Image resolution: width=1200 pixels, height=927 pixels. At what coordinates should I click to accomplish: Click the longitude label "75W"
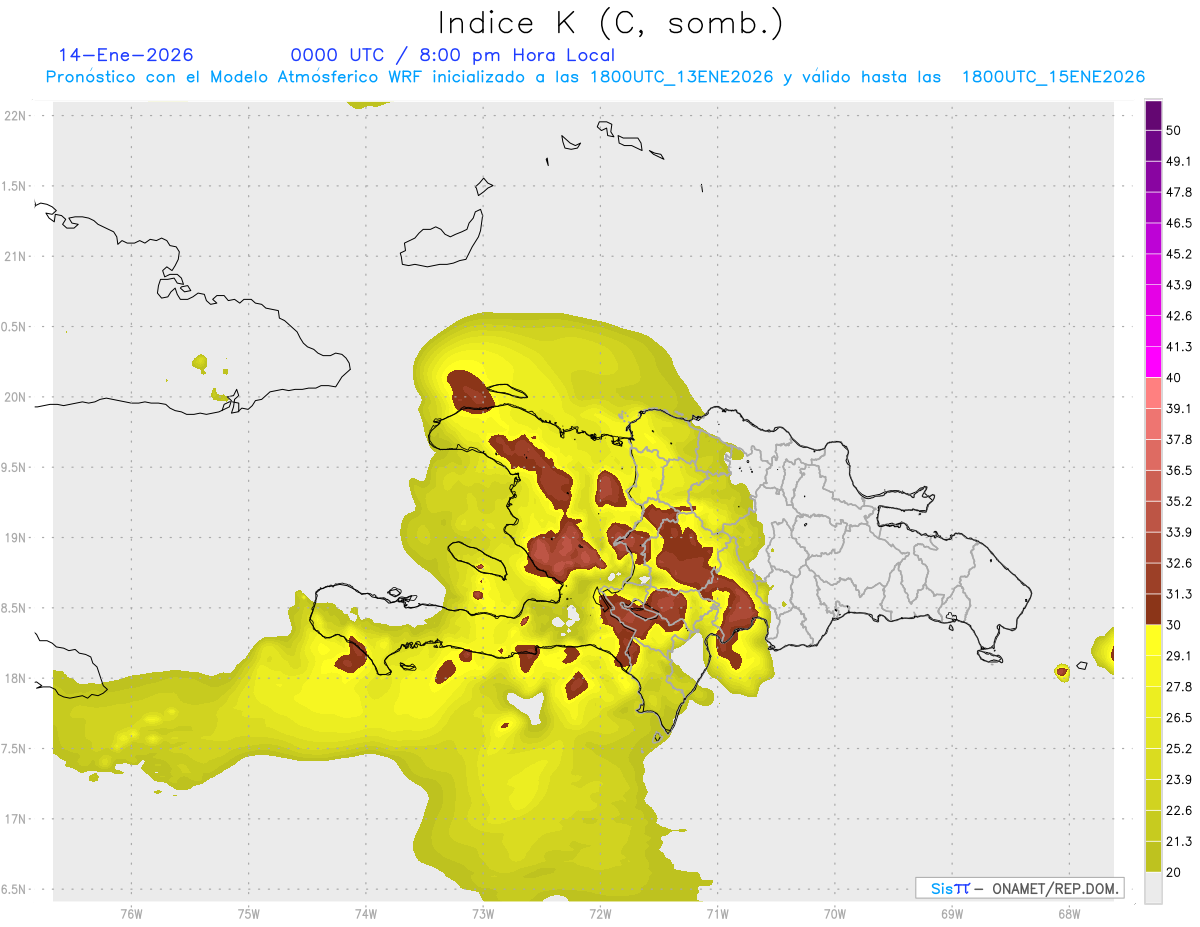point(248,913)
